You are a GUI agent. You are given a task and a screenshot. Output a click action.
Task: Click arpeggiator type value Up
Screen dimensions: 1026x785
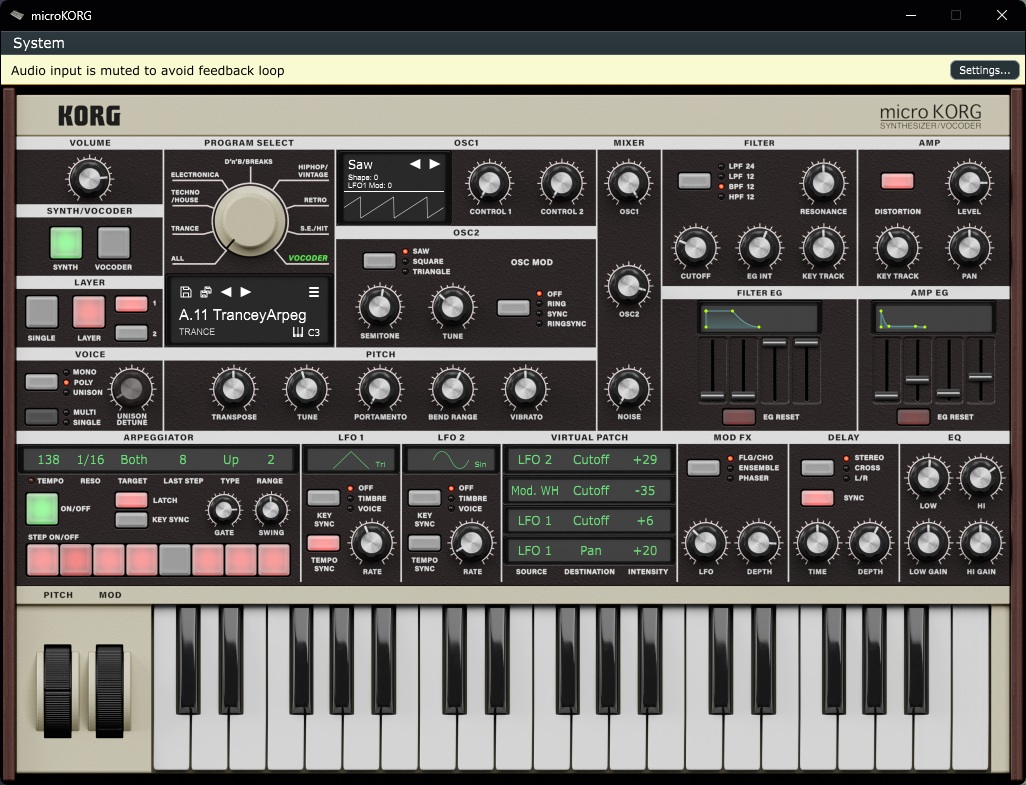pos(230,460)
